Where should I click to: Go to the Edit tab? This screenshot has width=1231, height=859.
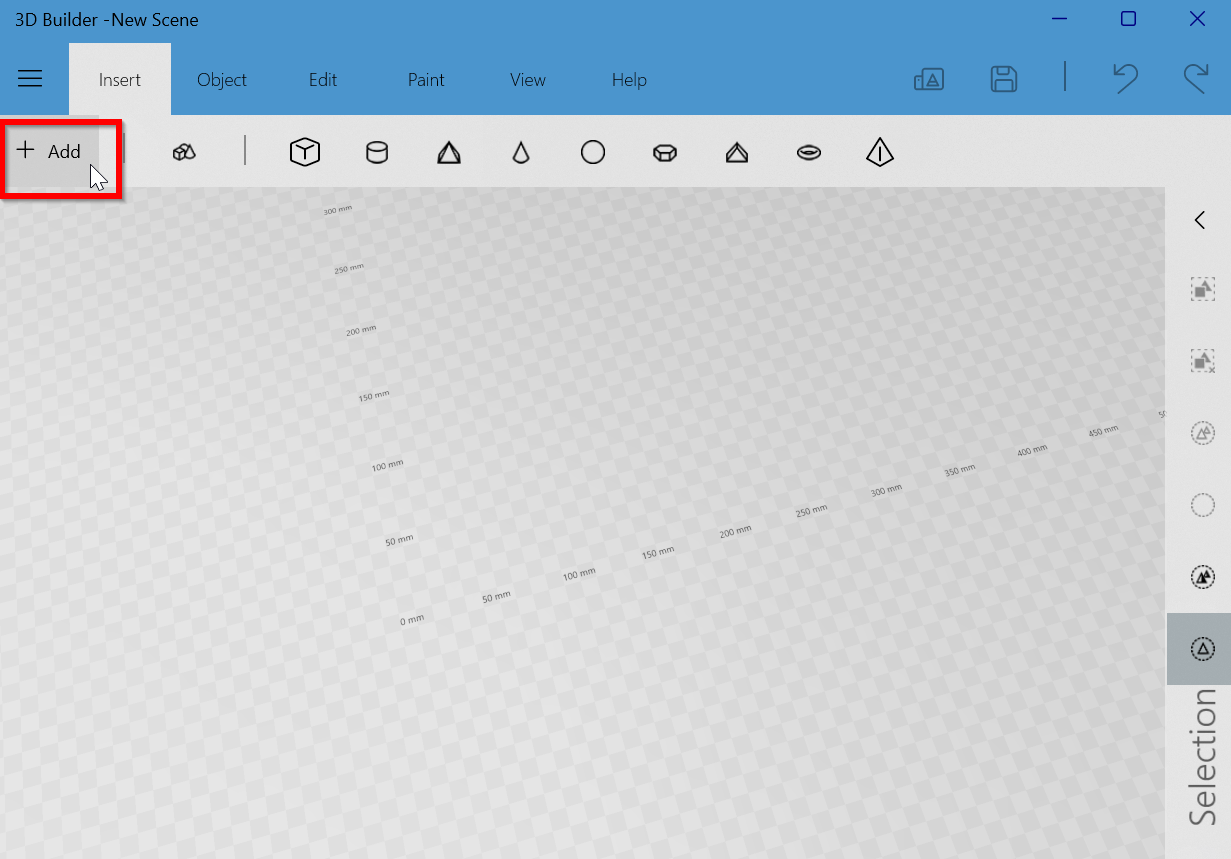(x=323, y=80)
